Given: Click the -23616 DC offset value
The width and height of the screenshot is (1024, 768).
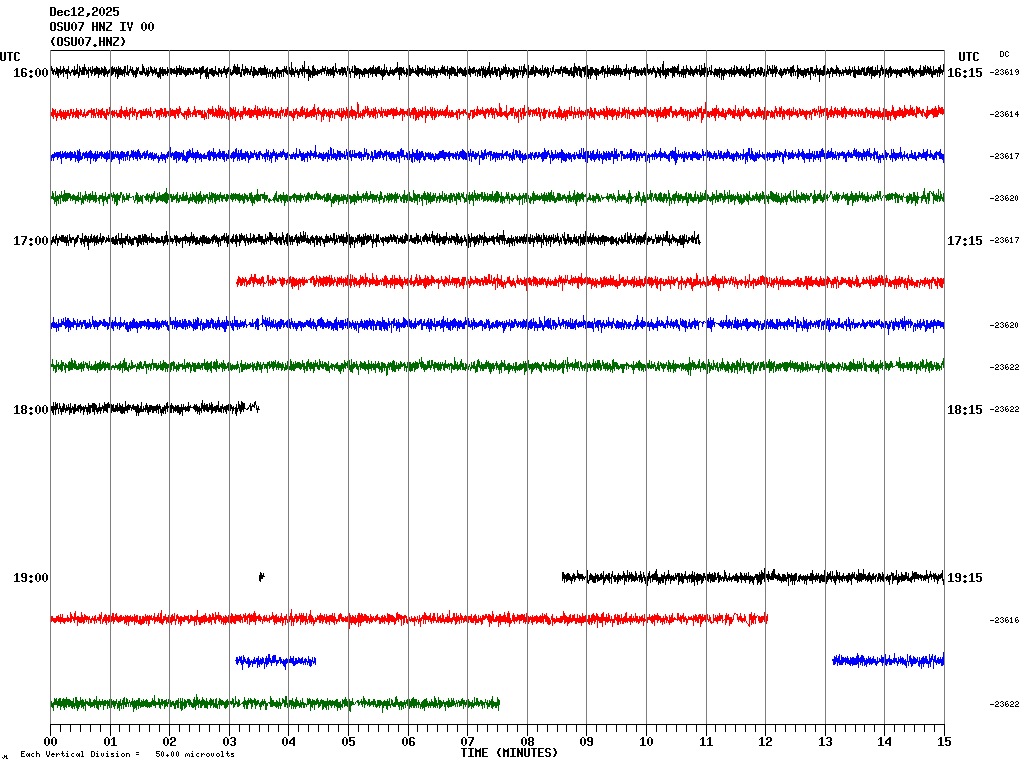Looking at the screenshot, I should click(1004, 621).
